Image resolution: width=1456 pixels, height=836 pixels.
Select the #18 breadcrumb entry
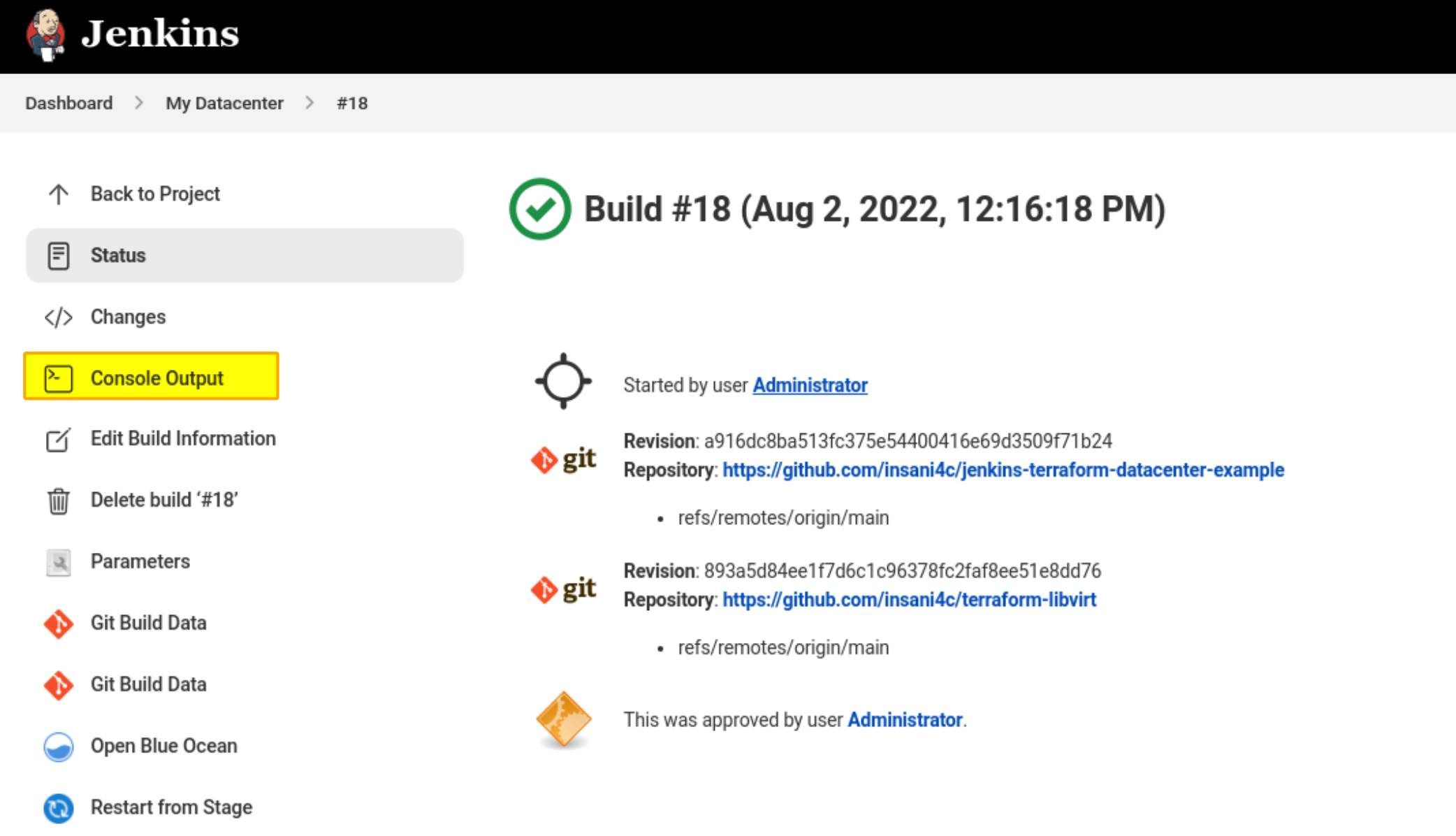tap(352, 103)
